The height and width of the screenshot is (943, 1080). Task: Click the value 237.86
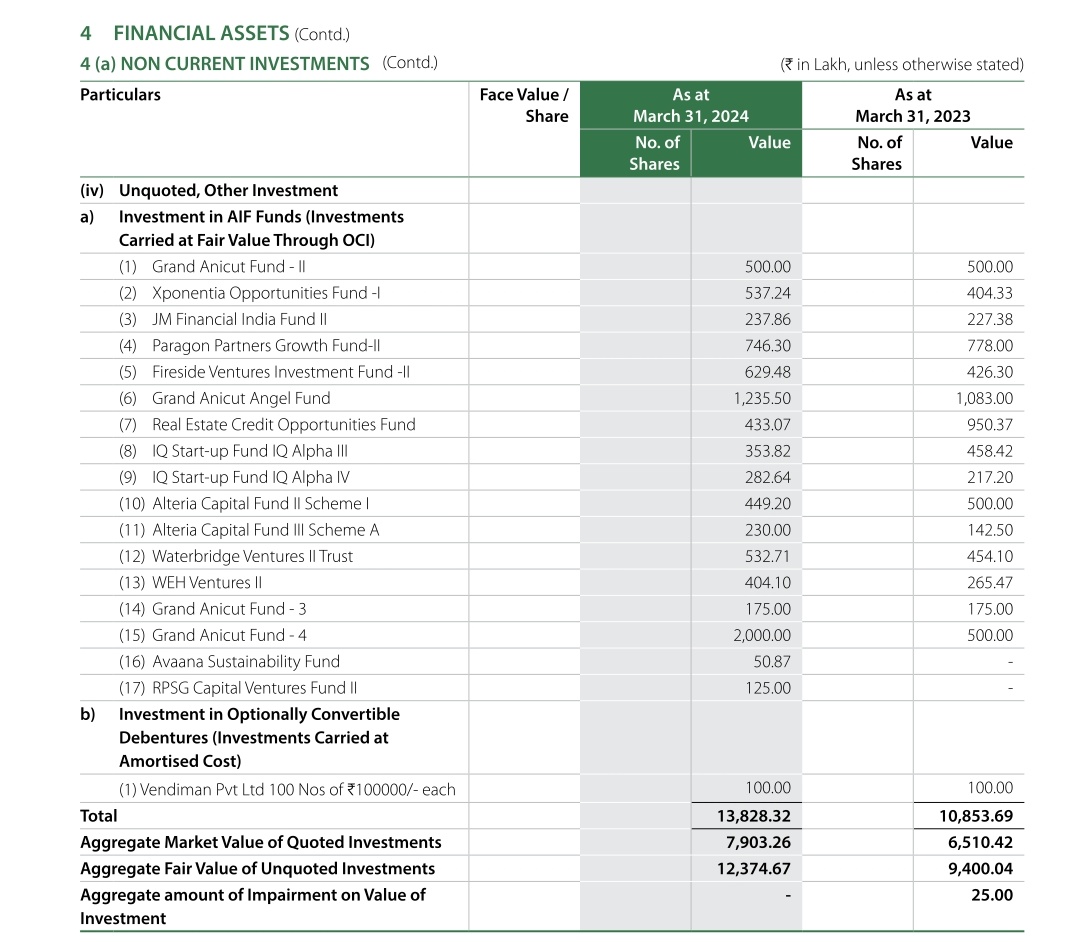(767, 319)
